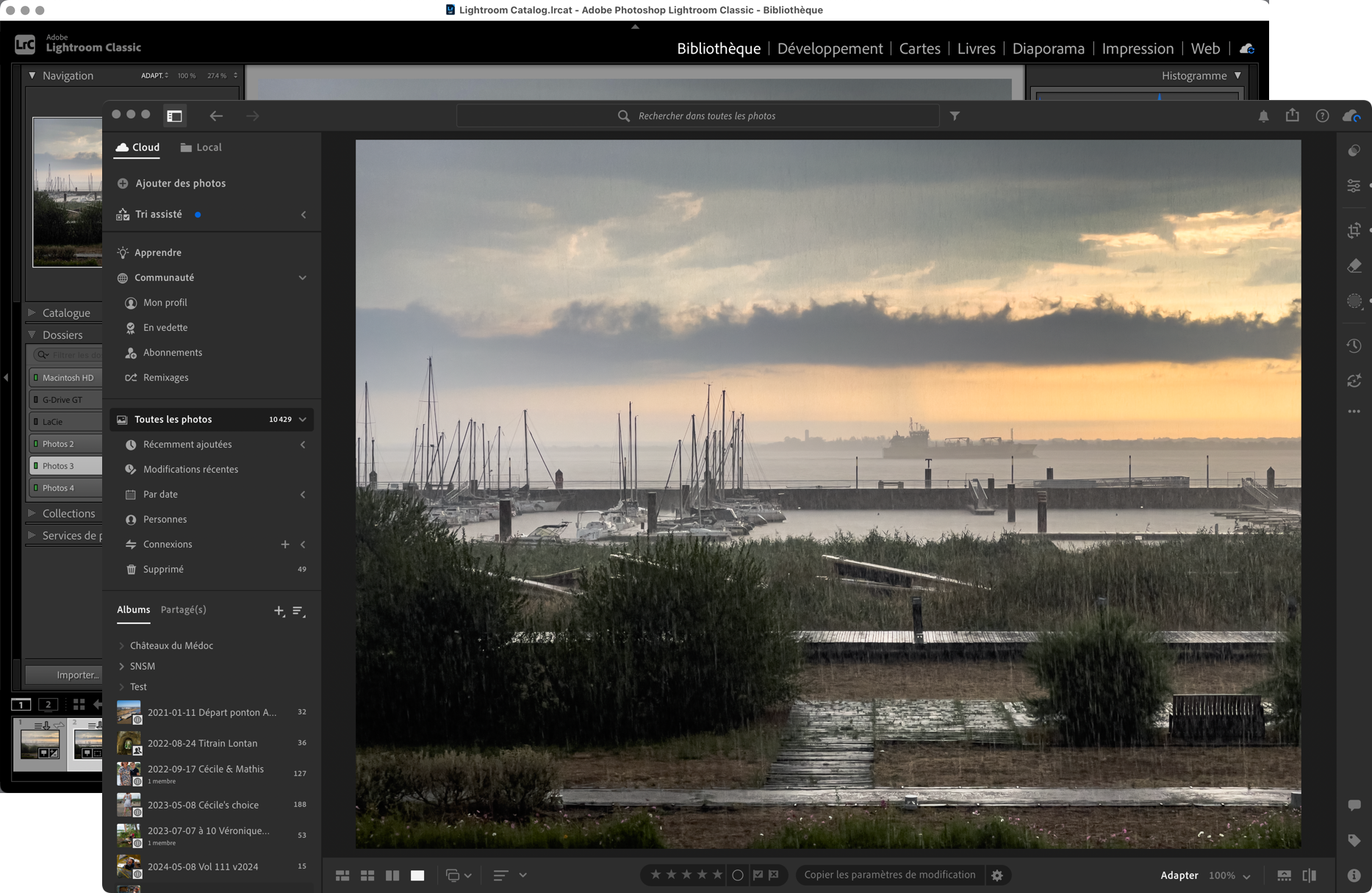Viewport: 1372px width, 893px height.
Task: Click the cloud sync icon in Lightroom Classic
Action: [1247, 49]
